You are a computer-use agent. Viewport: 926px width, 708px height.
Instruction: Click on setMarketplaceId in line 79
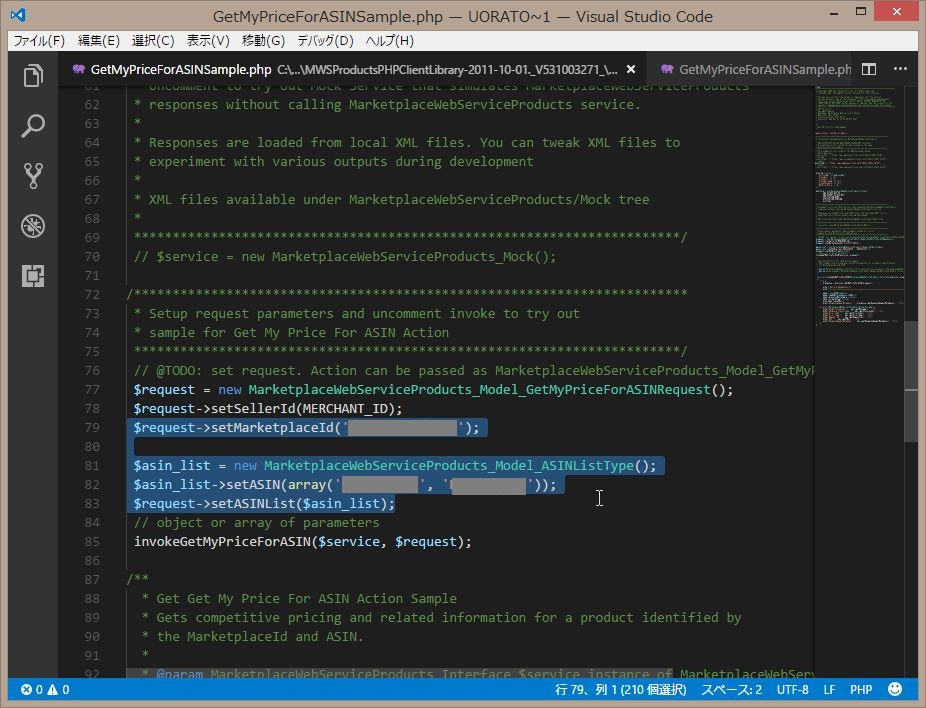point(273,428)
